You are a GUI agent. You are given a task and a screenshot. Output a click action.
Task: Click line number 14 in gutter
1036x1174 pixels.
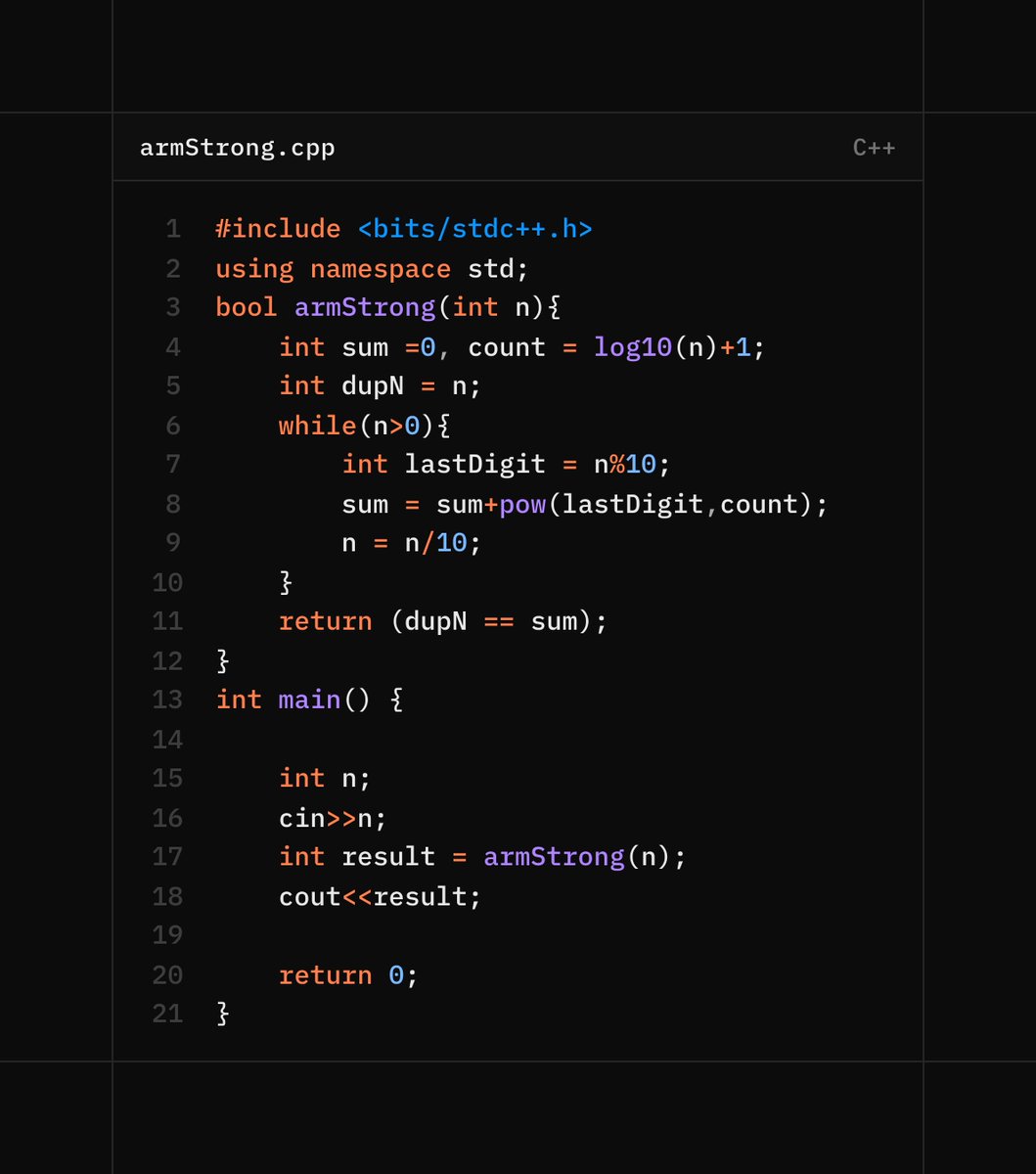point(167,740)
